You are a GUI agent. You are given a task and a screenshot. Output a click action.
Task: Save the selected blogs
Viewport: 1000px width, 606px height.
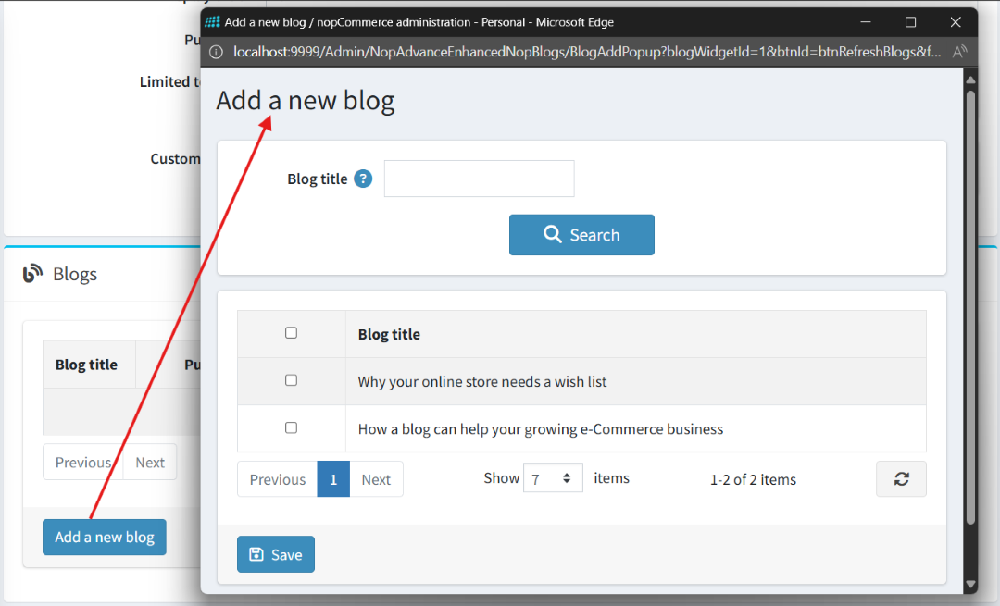click(275, 554)
